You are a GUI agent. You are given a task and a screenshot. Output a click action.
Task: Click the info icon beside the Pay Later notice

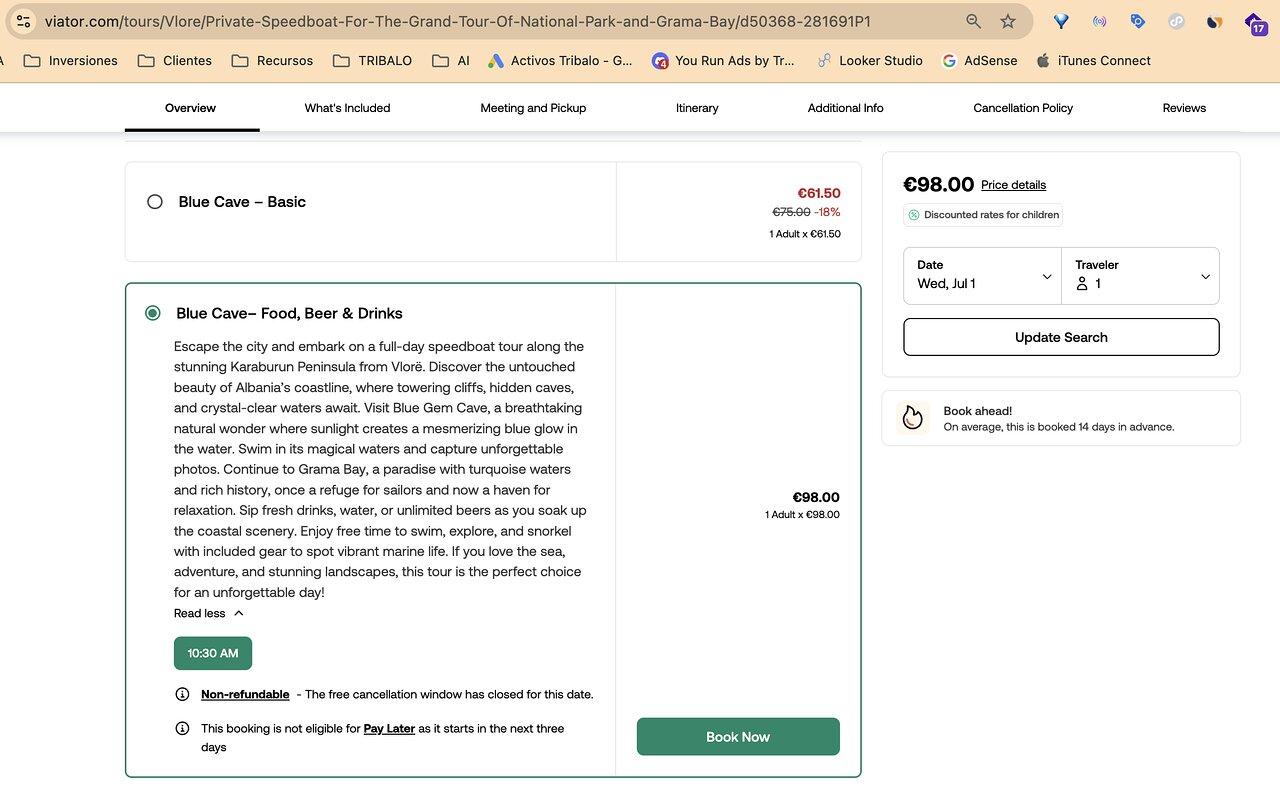(182, 728)
